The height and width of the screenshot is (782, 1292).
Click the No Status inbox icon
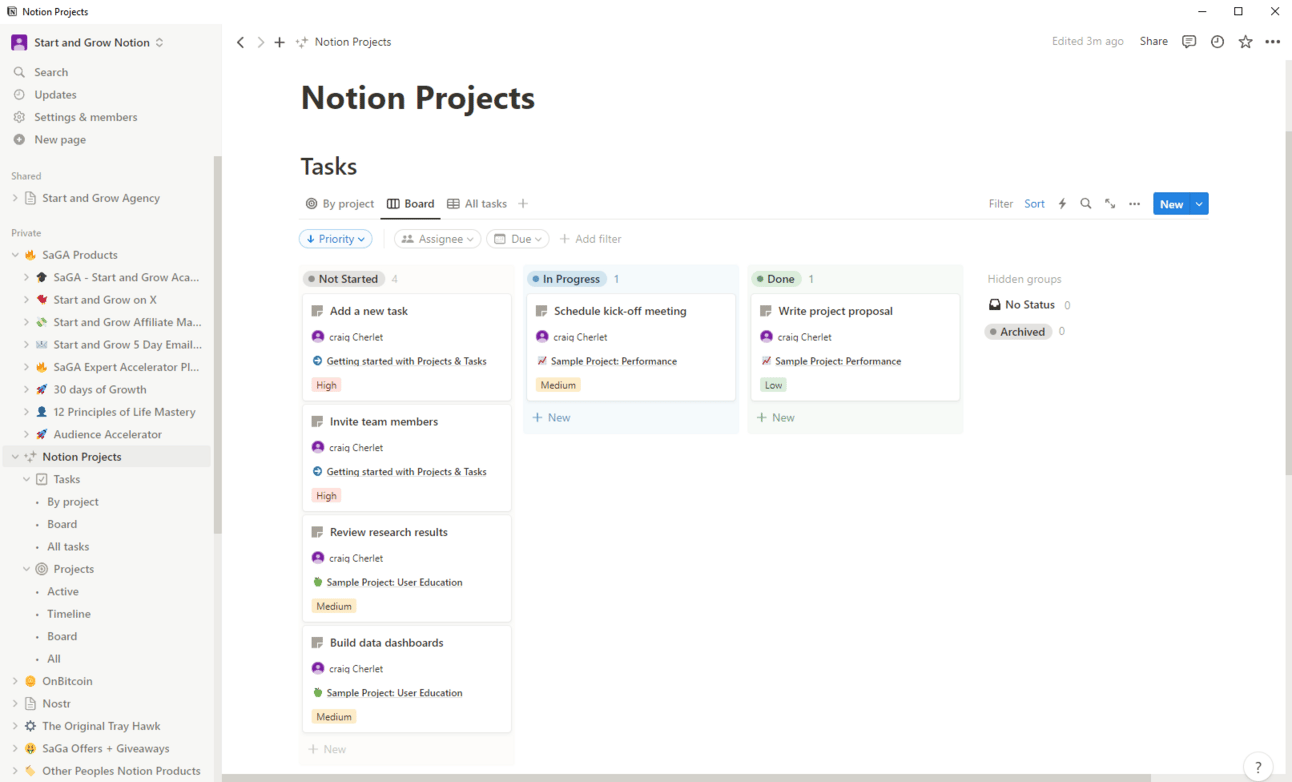pos(994,305)
